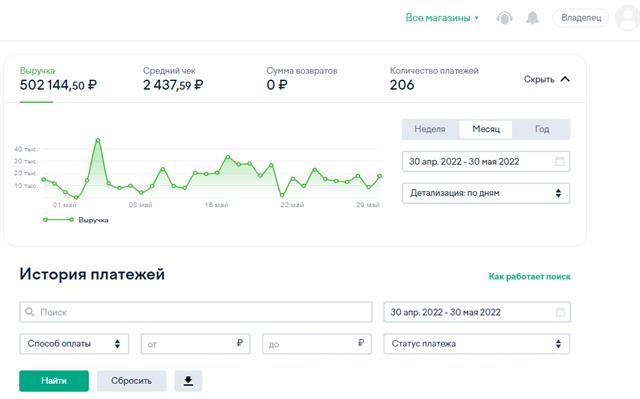Expand the Все магазины dropdown

click(x=442, y=18)
